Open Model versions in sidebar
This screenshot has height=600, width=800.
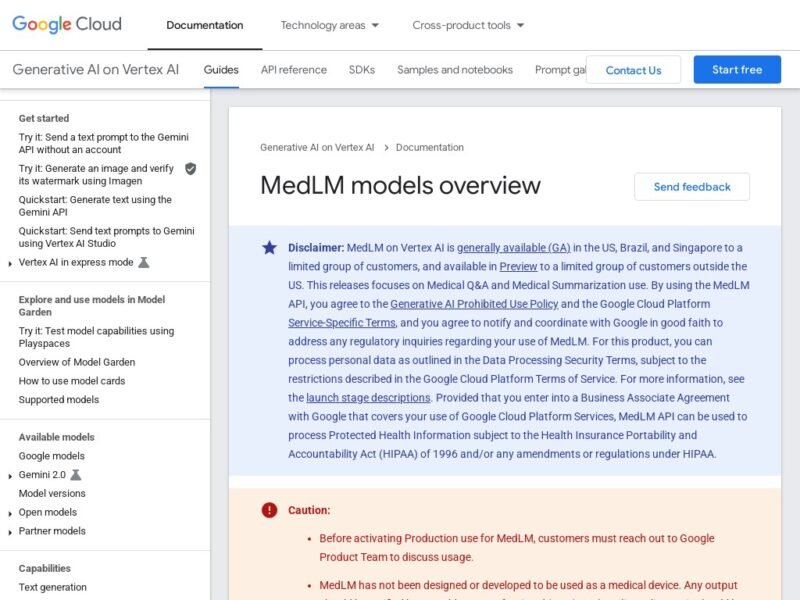point(52,494)
